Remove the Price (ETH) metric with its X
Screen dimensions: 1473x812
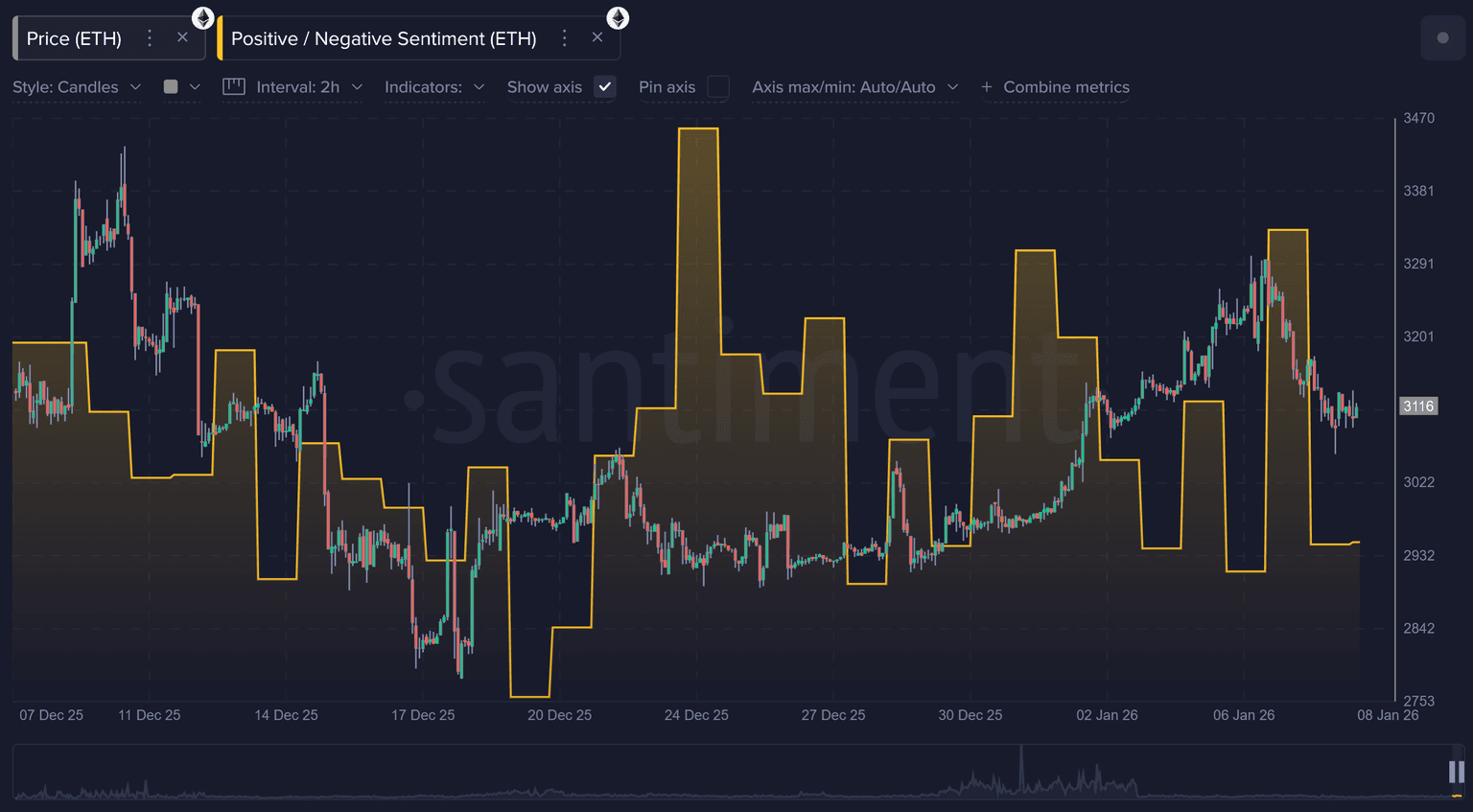tap(182, 37)
